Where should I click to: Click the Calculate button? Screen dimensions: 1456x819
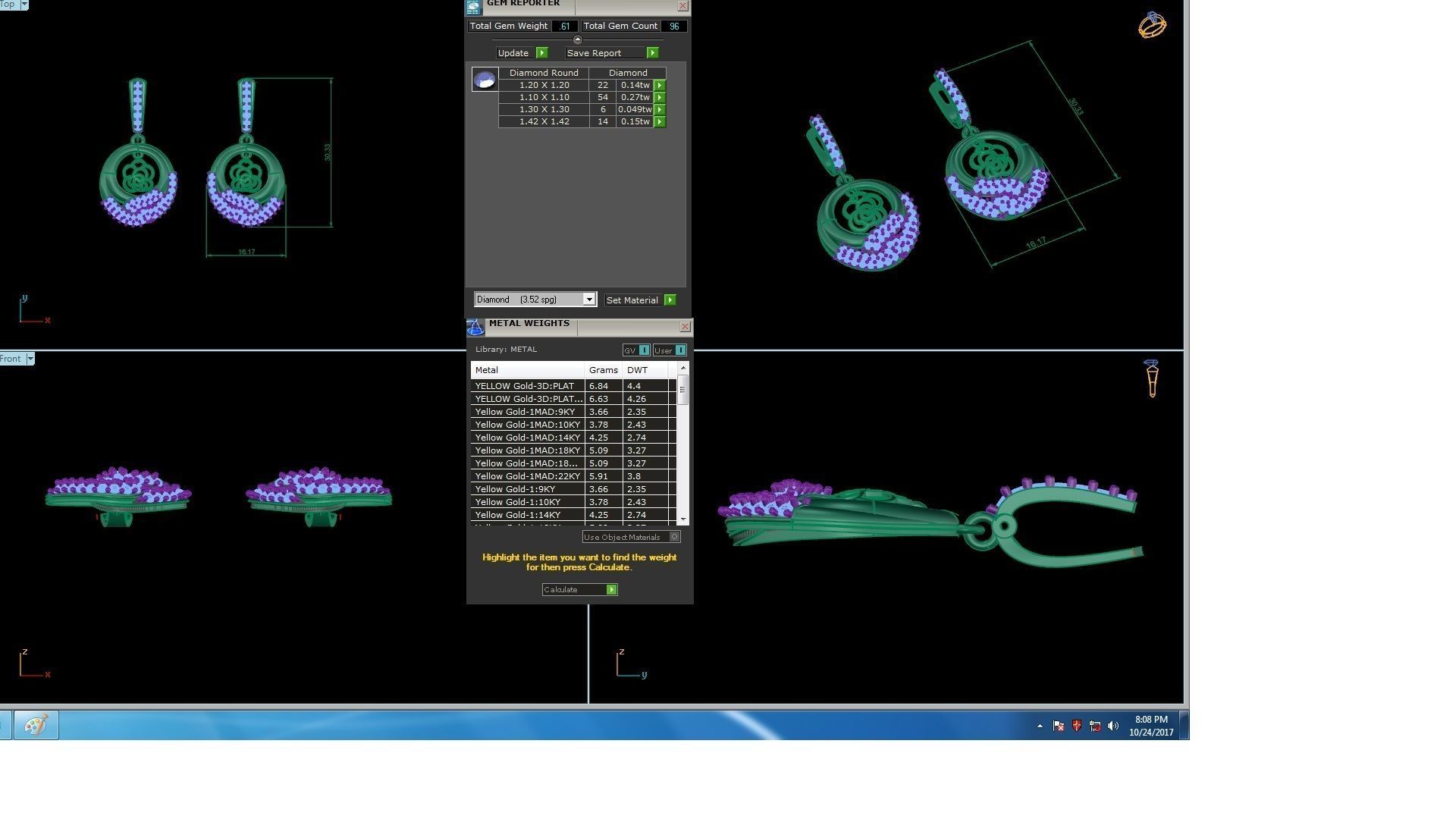579,590
